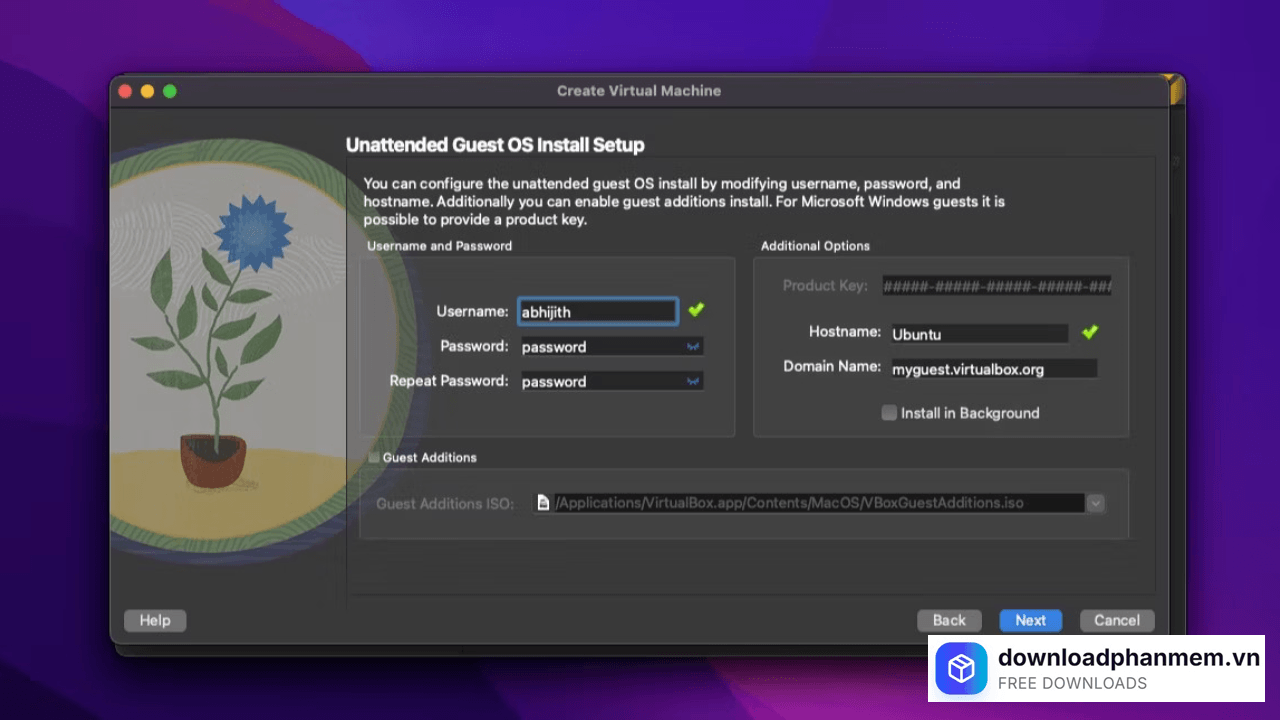The image size is (1280, 720).
Task: Cancel the virtual machine creation
Action: click(1116, 620)
